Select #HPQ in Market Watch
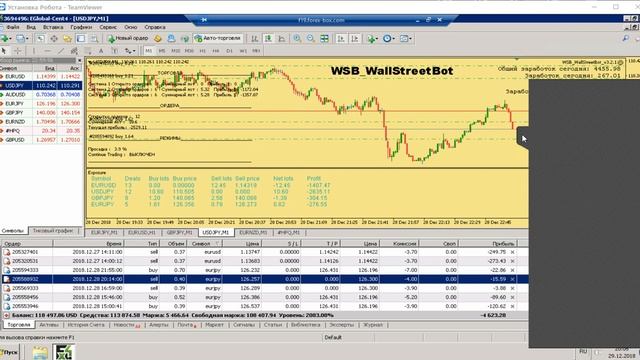The height and width of the screenshot is (360, 640). [41, 131]
